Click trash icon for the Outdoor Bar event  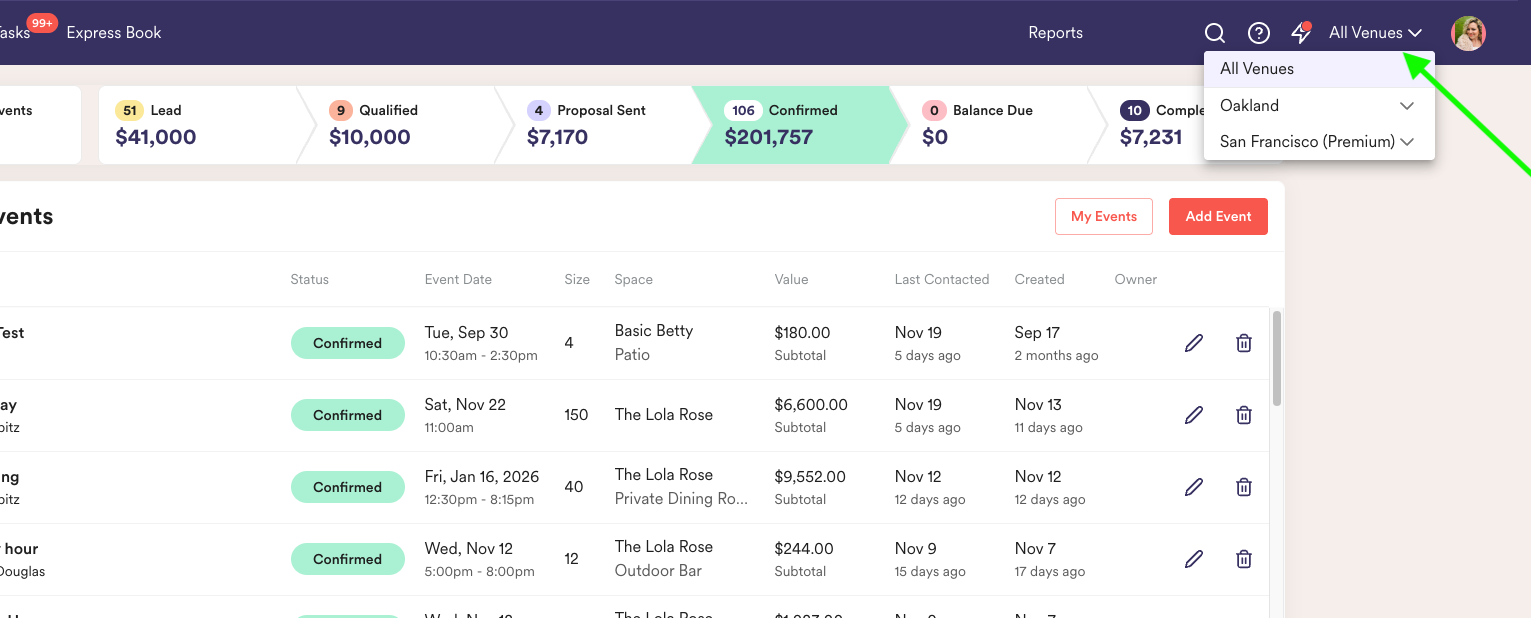coord(1244,559)
